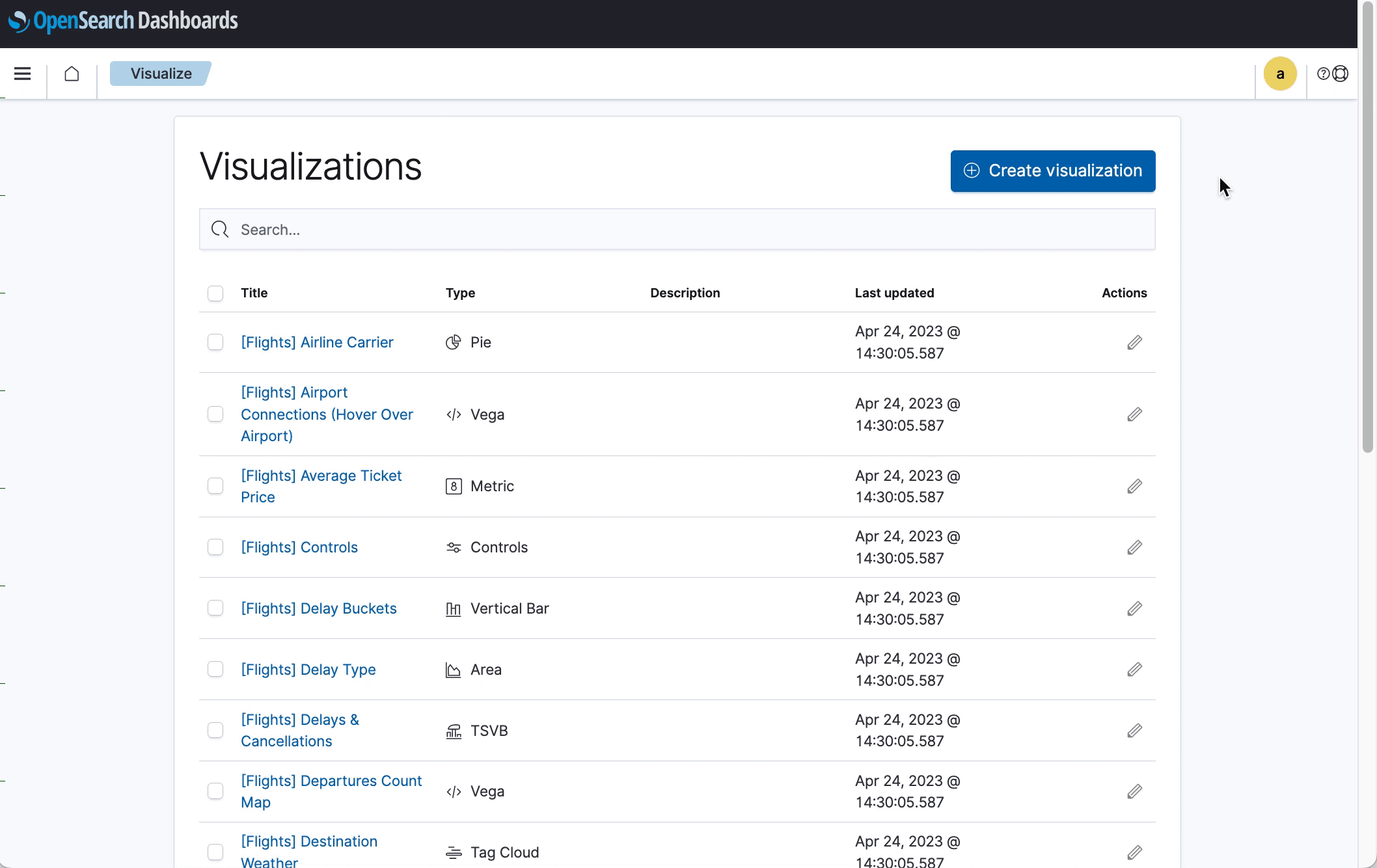1377x868 pixels.
Task: Open the Flights Controls visualization
Action: click(x=299, y=547)
